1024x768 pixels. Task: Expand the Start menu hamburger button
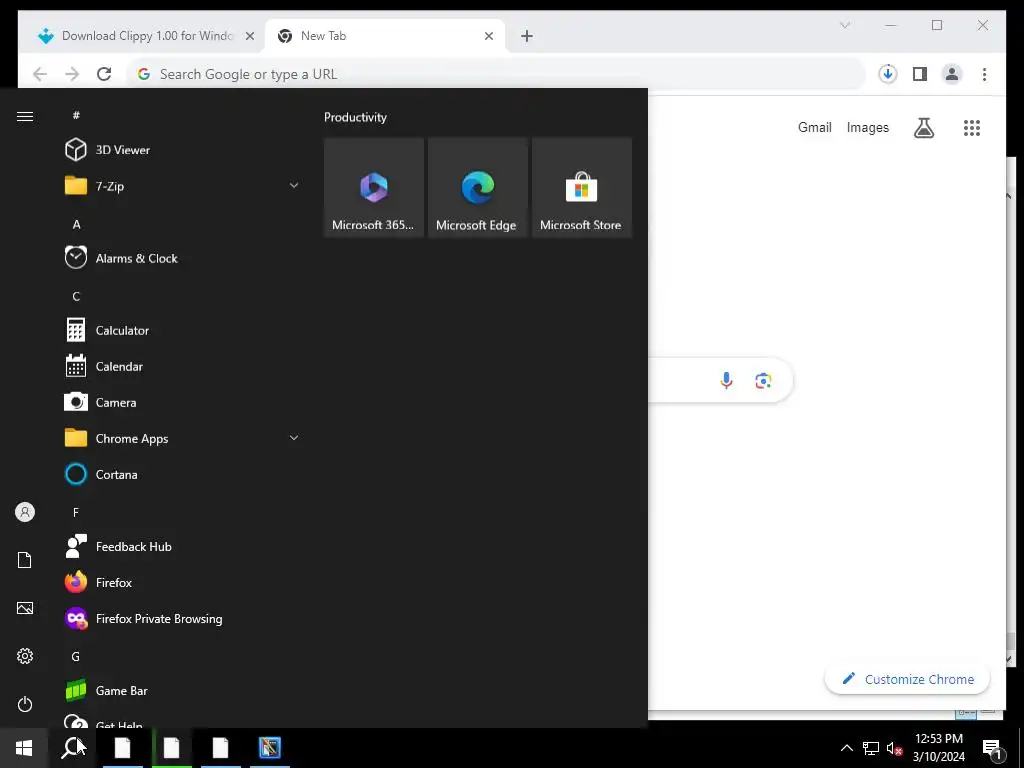[x=25, y=116]
